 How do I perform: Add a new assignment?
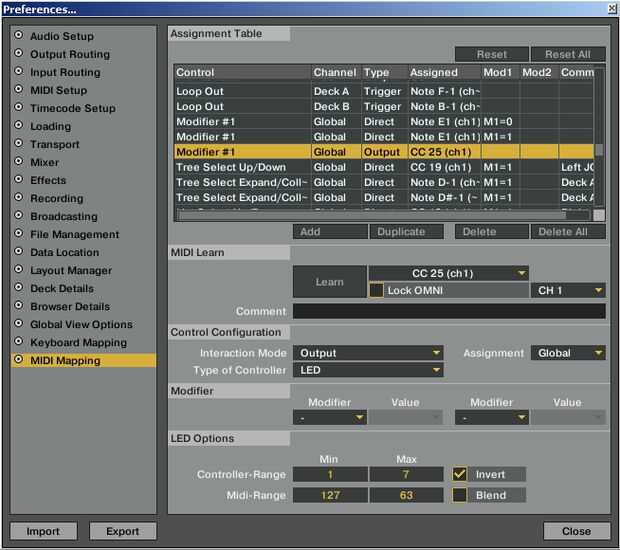[x=330, y=232]
